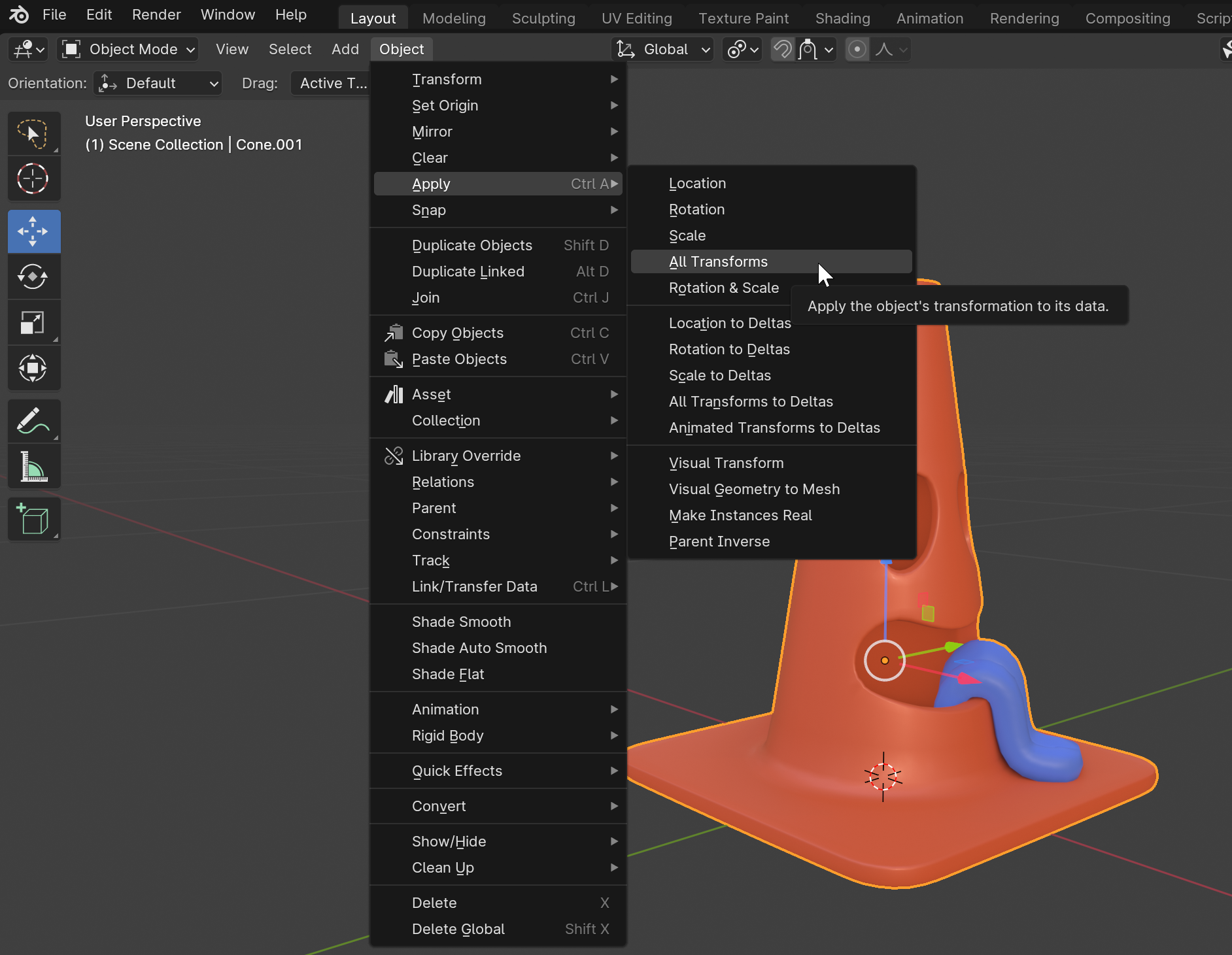This screenshot has width=1232, height=955.
Task: Click the Asset library icon
Action: [394, 394]
